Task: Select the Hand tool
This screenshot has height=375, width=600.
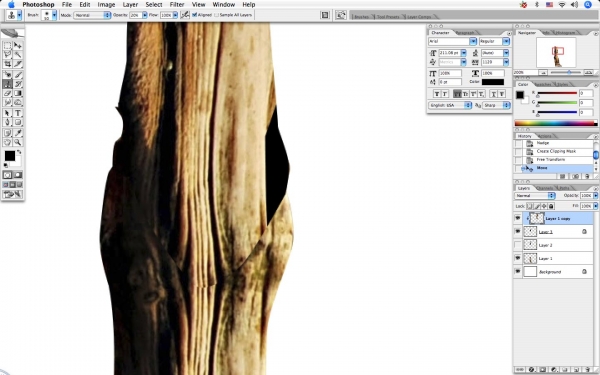Action: pos(7,142)
